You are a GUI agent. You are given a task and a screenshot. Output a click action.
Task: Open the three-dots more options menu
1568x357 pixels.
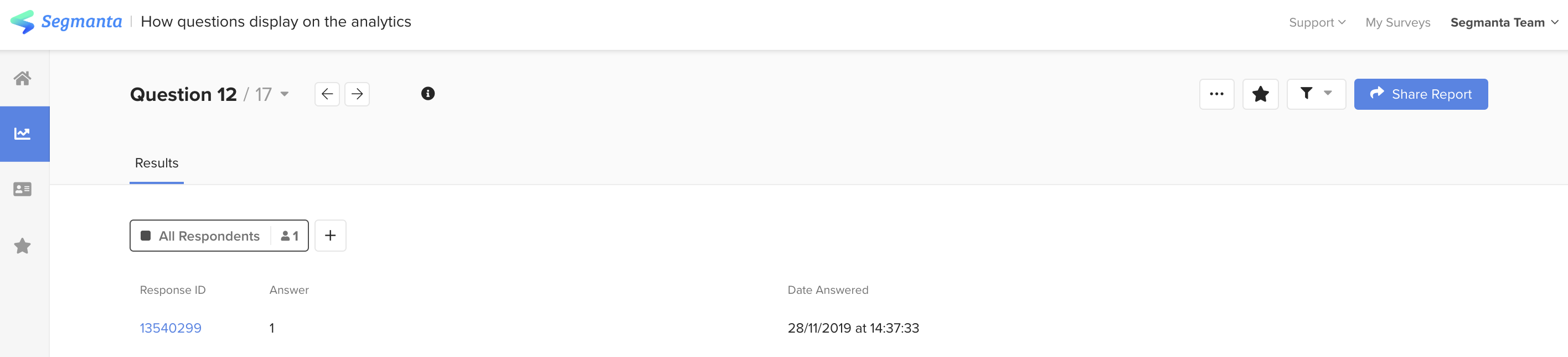(1216, 94)
